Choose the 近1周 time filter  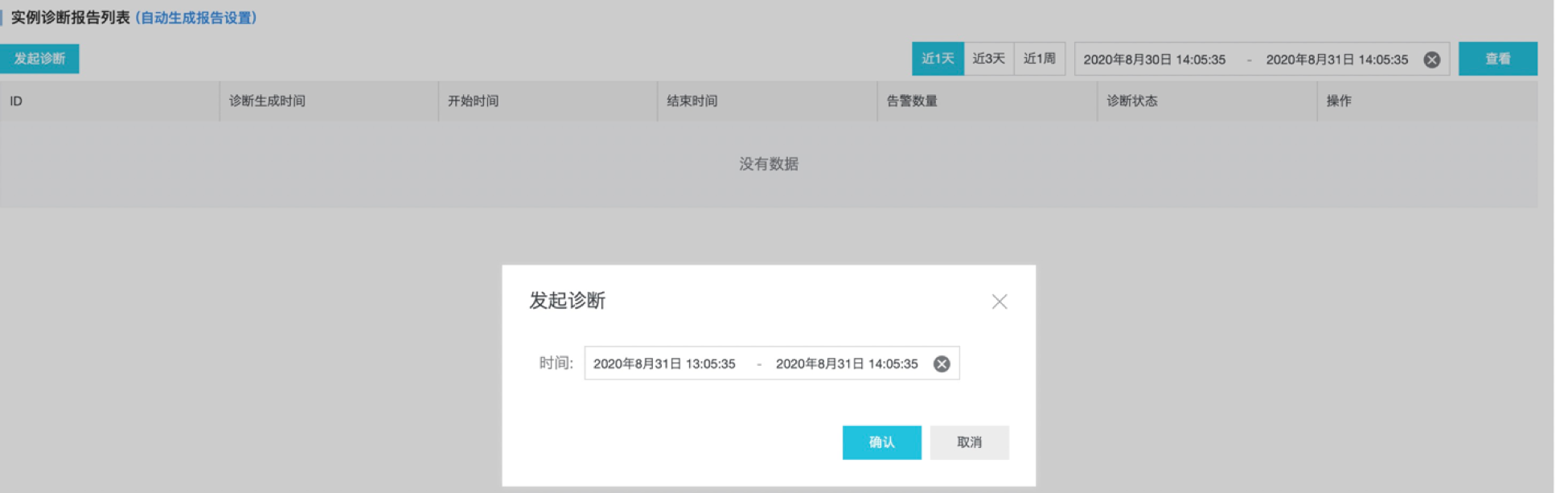pos(1039,59)
